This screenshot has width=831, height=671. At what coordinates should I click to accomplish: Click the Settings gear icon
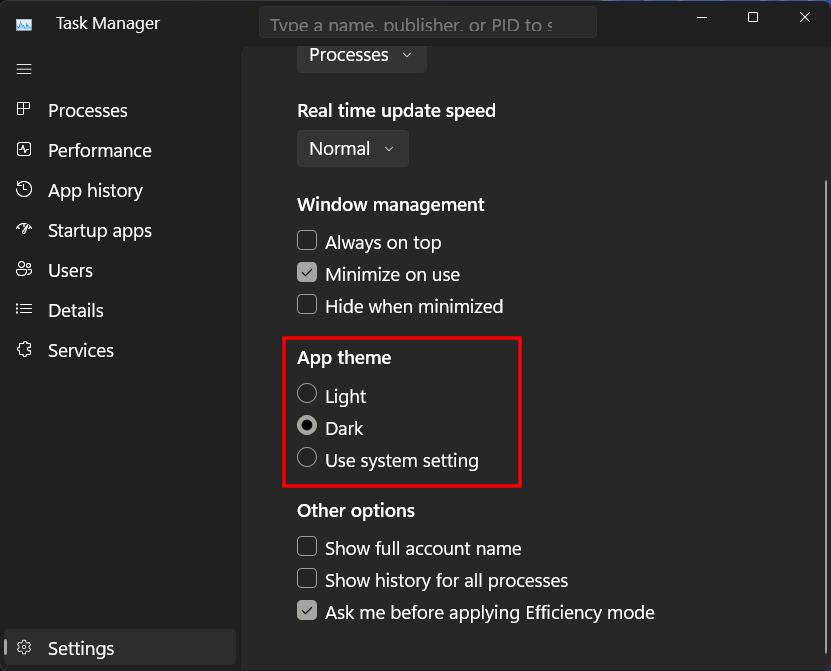[24, 648]
